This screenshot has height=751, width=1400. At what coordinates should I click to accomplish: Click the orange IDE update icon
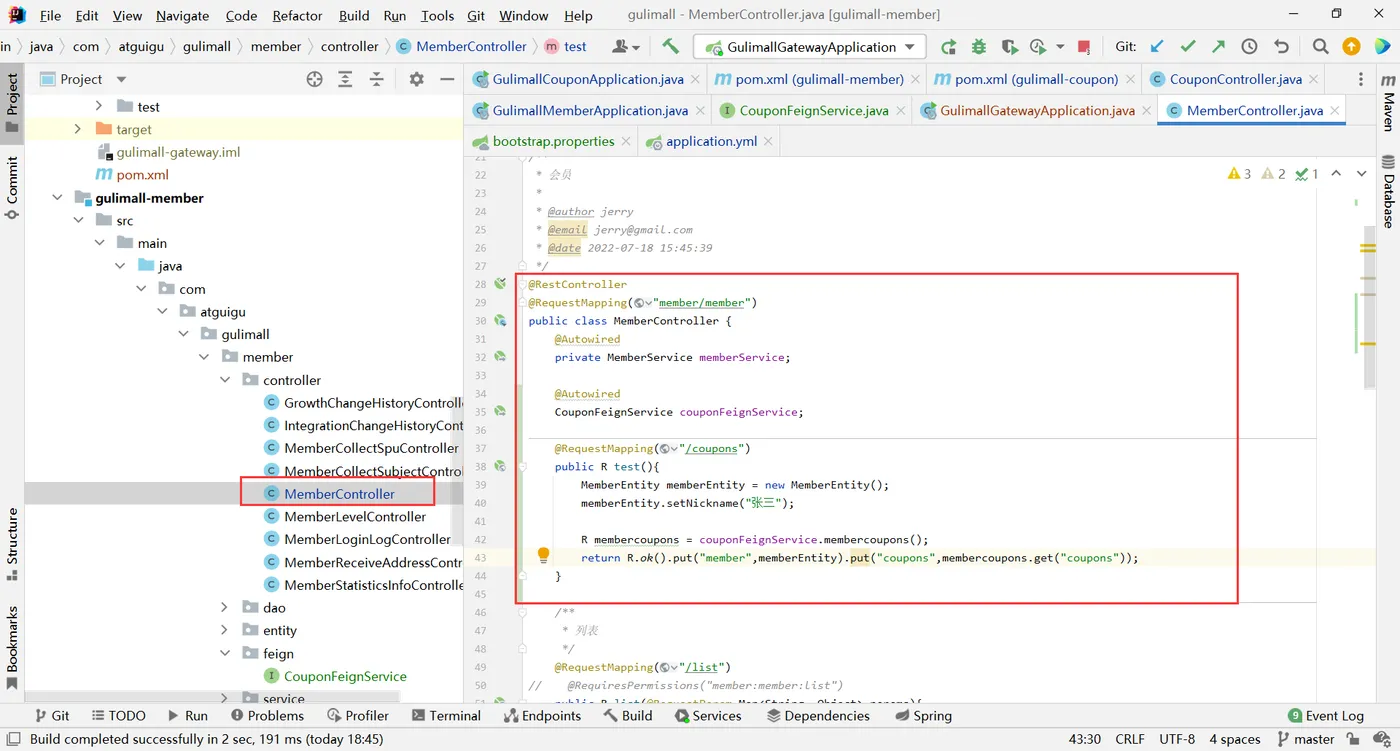coord(1351,46)
